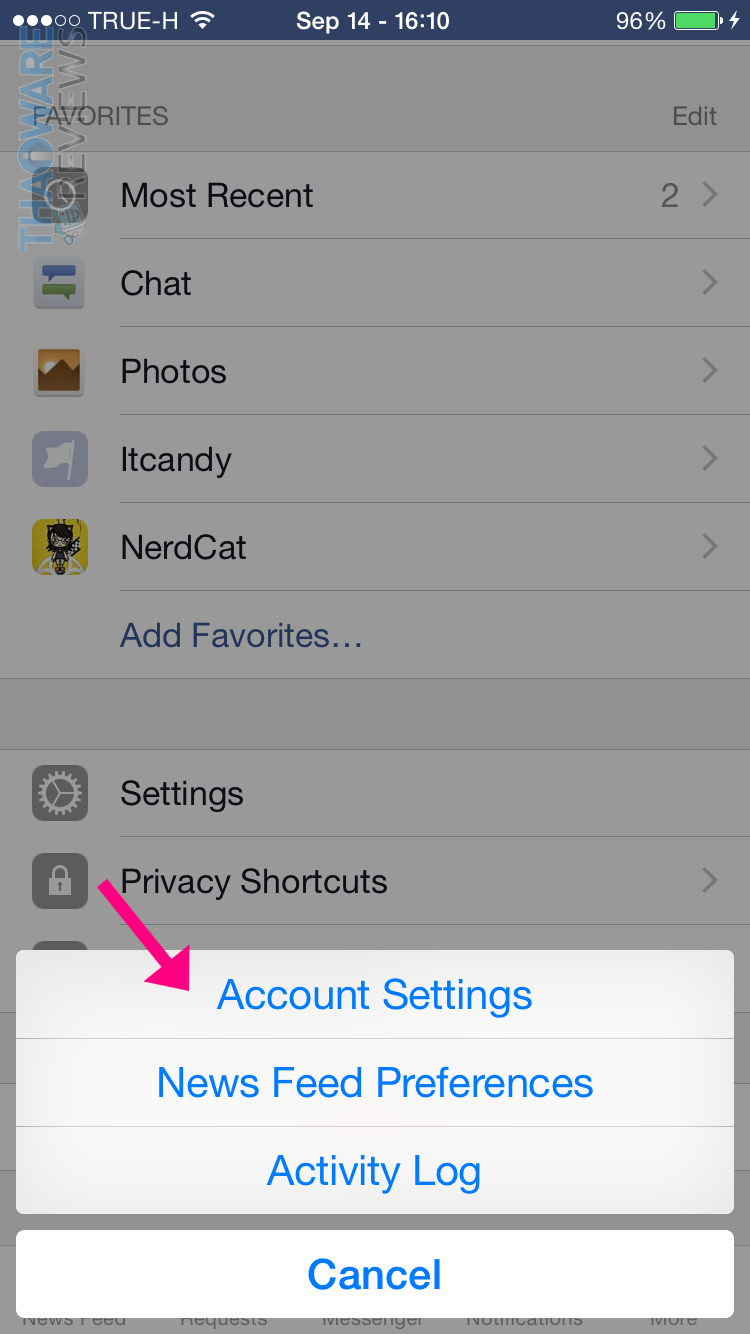Expand the Photos row chevron
Image resolution: width=750 pixels, height=1334 pixels.
point(710,371)
